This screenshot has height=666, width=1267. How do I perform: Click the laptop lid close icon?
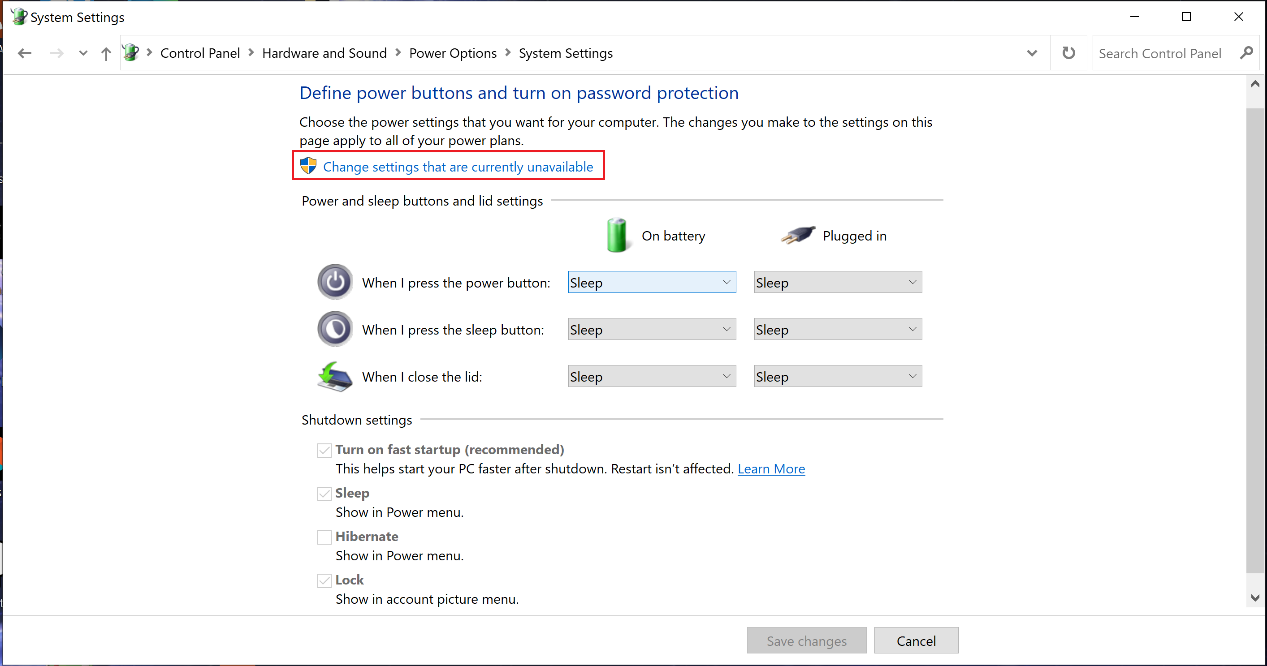click(335, 376)
